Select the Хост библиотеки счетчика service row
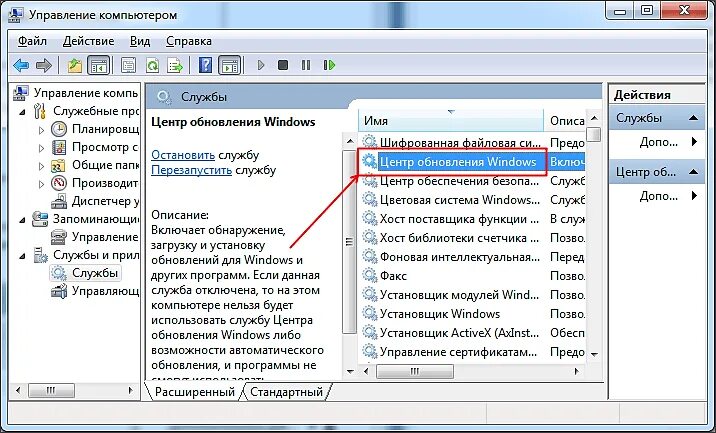The image size is (716, 433). (x=472, y=238)
